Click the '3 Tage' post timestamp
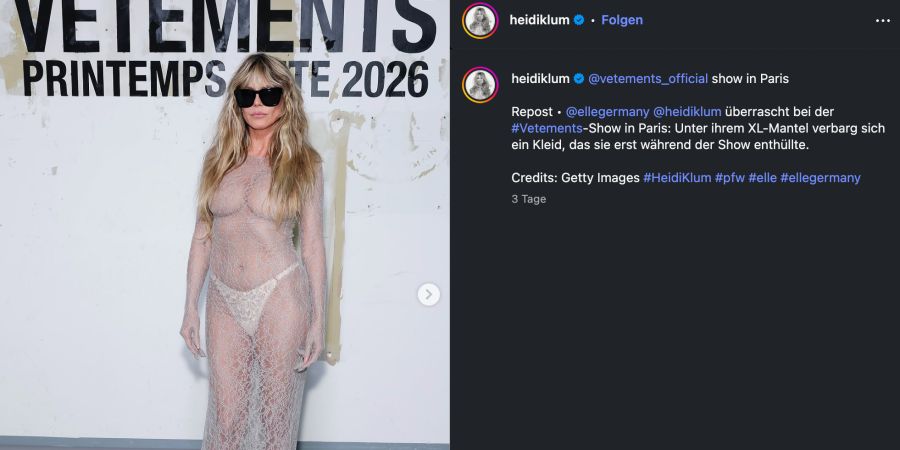The image size is (900, 450). pos(529,199)
